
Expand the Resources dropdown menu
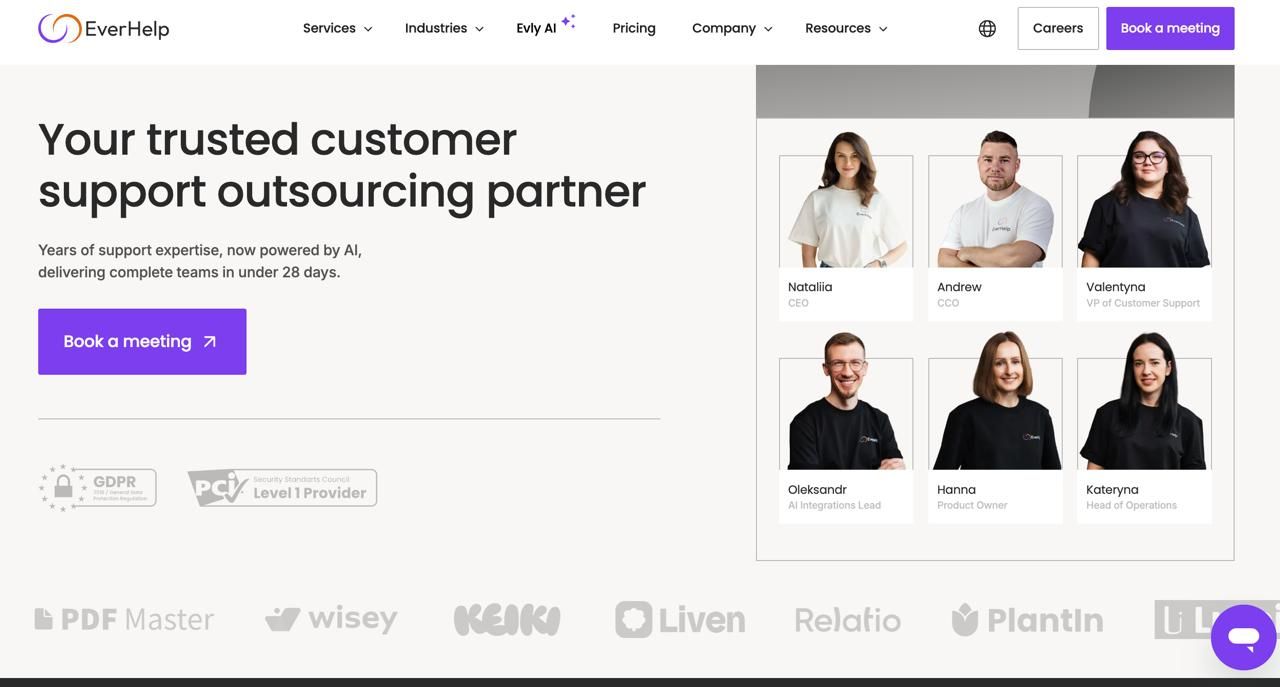coord(846,28)
